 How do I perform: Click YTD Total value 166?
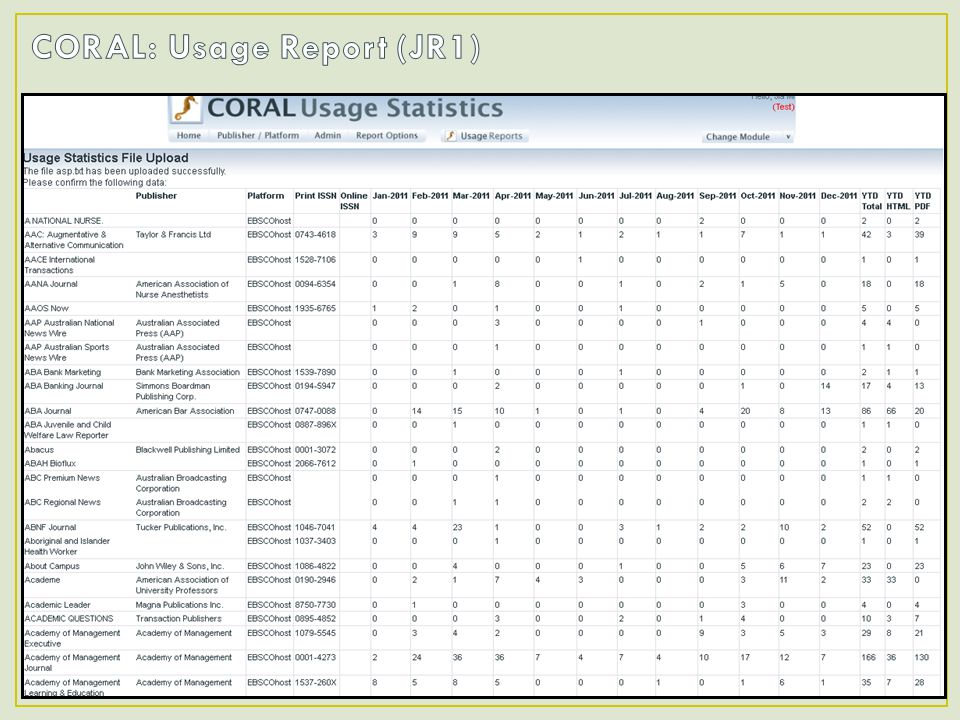[868, 658]
